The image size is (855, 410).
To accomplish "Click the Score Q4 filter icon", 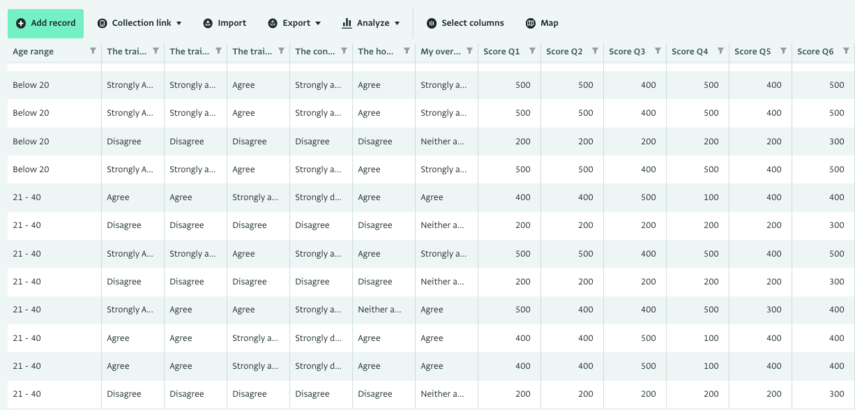I will pos(720,51).
